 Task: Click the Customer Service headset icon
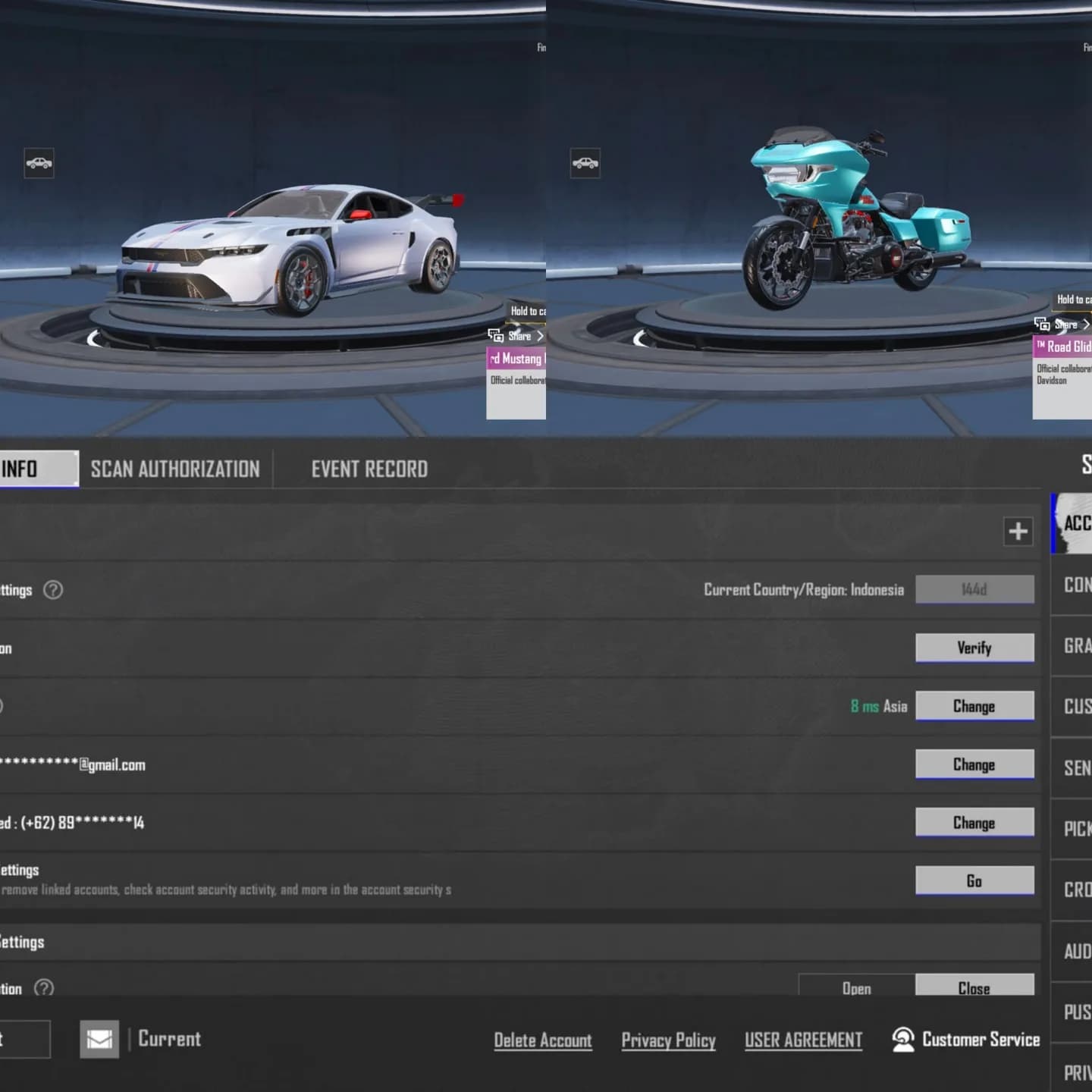click(x=902, y=1039)
